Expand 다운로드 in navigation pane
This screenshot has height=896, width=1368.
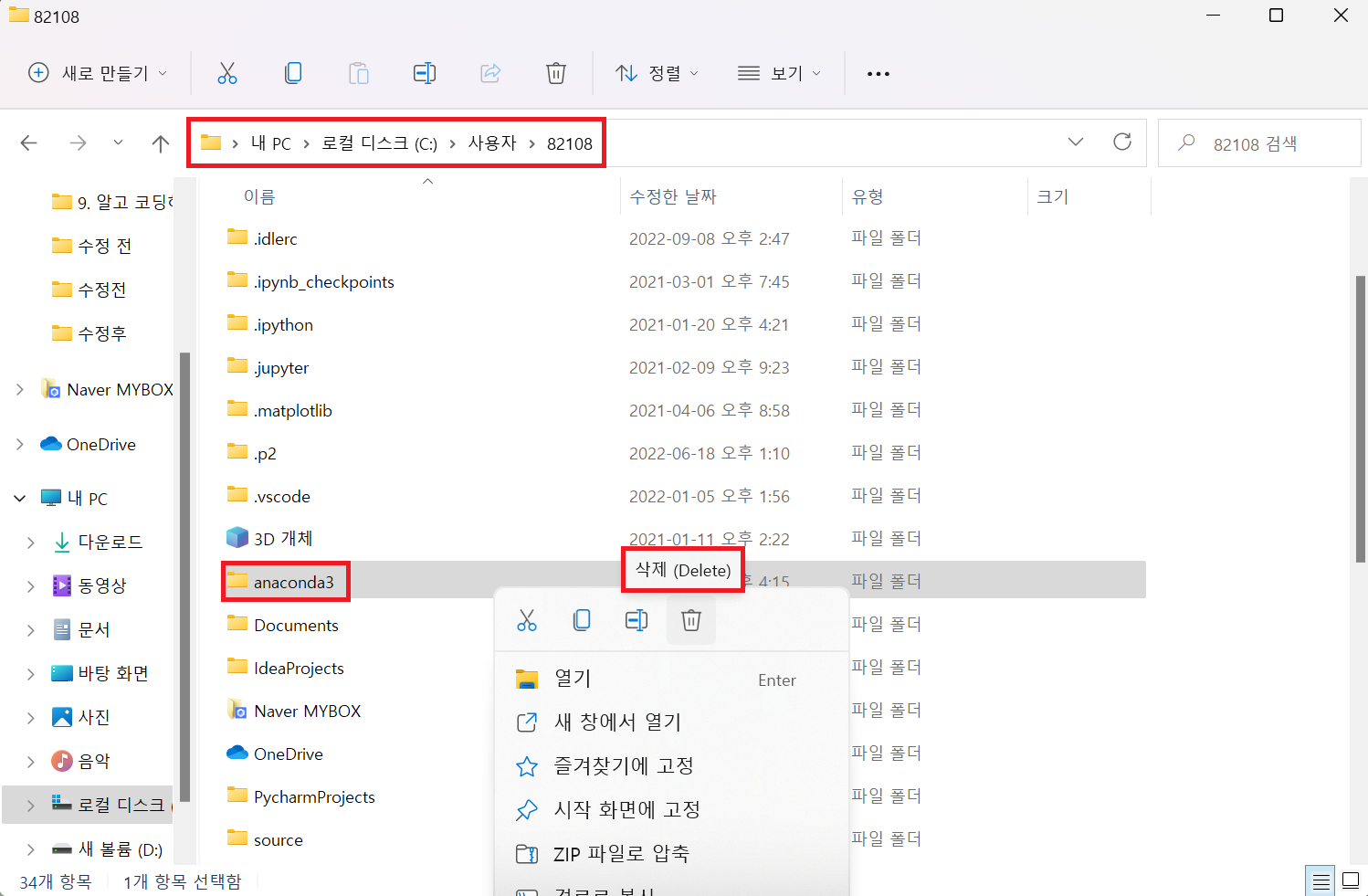coord(31,543)
